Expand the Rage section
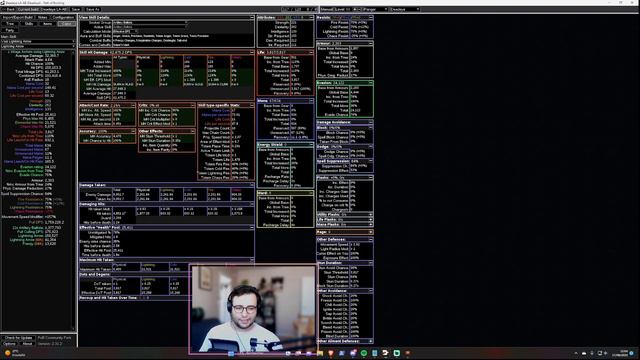 pyautogui.click(x=371, y=232)
